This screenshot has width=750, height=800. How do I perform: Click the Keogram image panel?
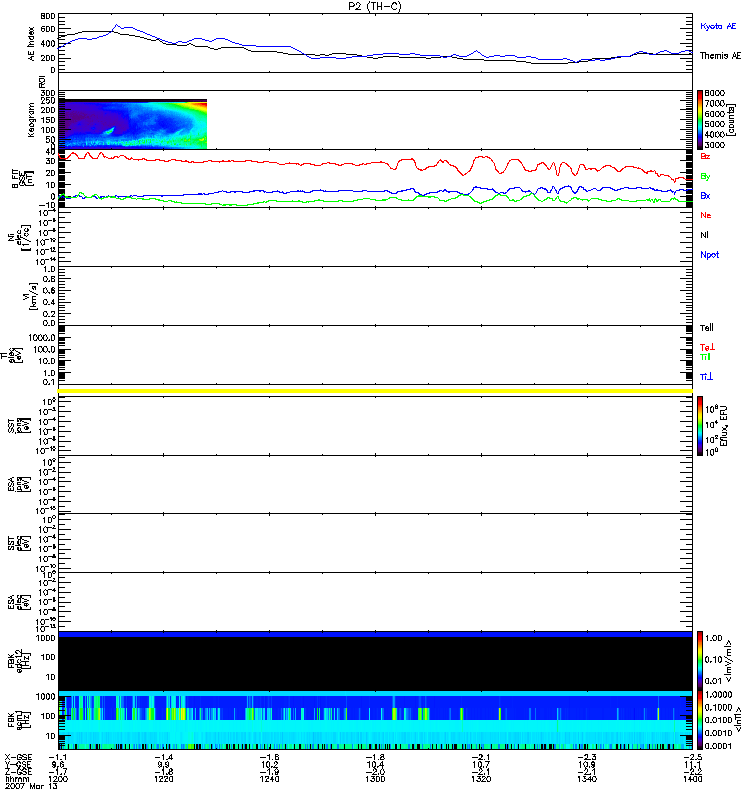click(x=133, y=124)
